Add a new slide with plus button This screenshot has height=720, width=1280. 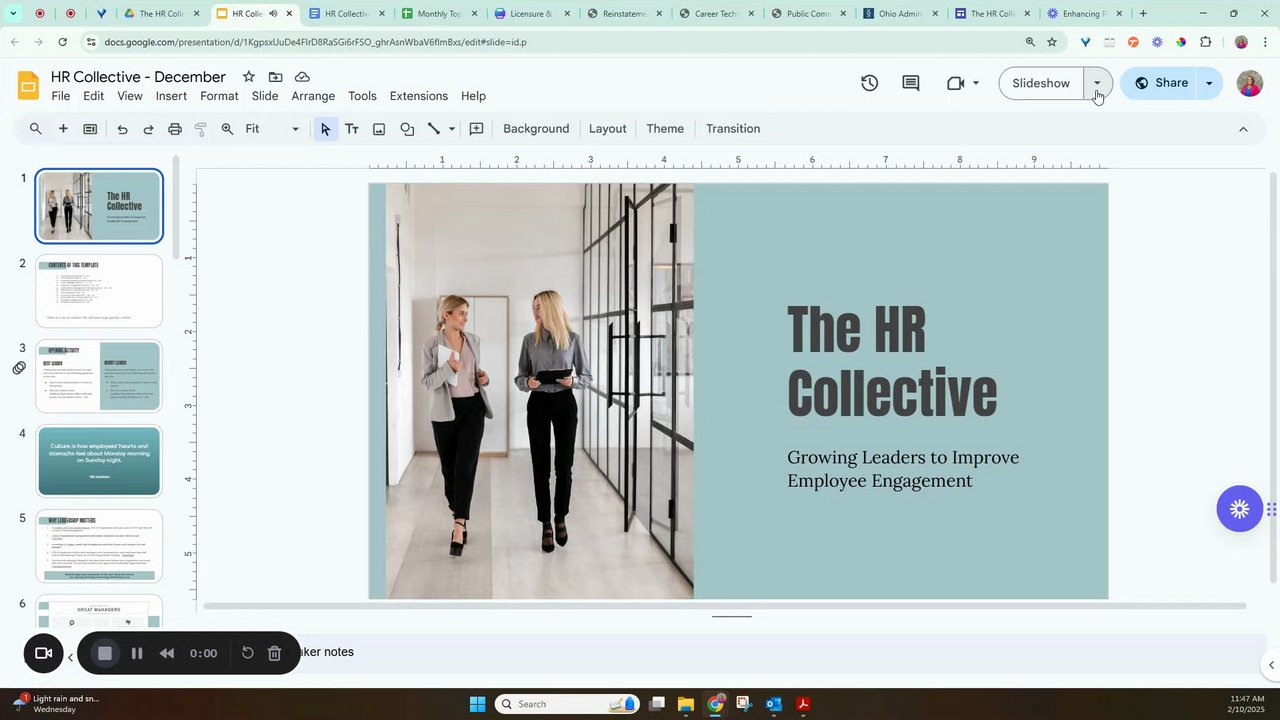click(63, 129)
